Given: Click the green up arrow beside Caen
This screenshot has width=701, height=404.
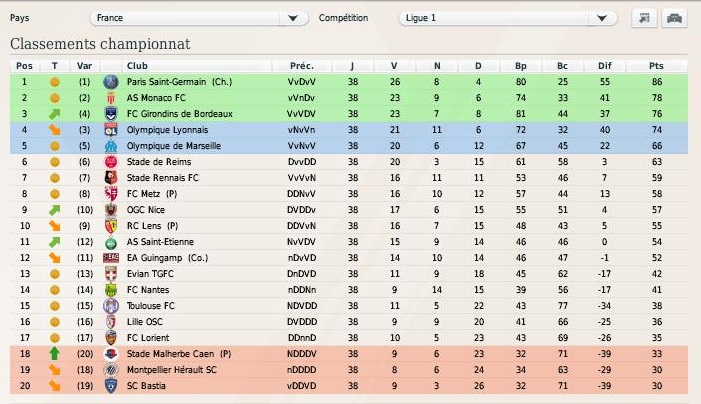Looking at the screenshot, I should [55, 354].
